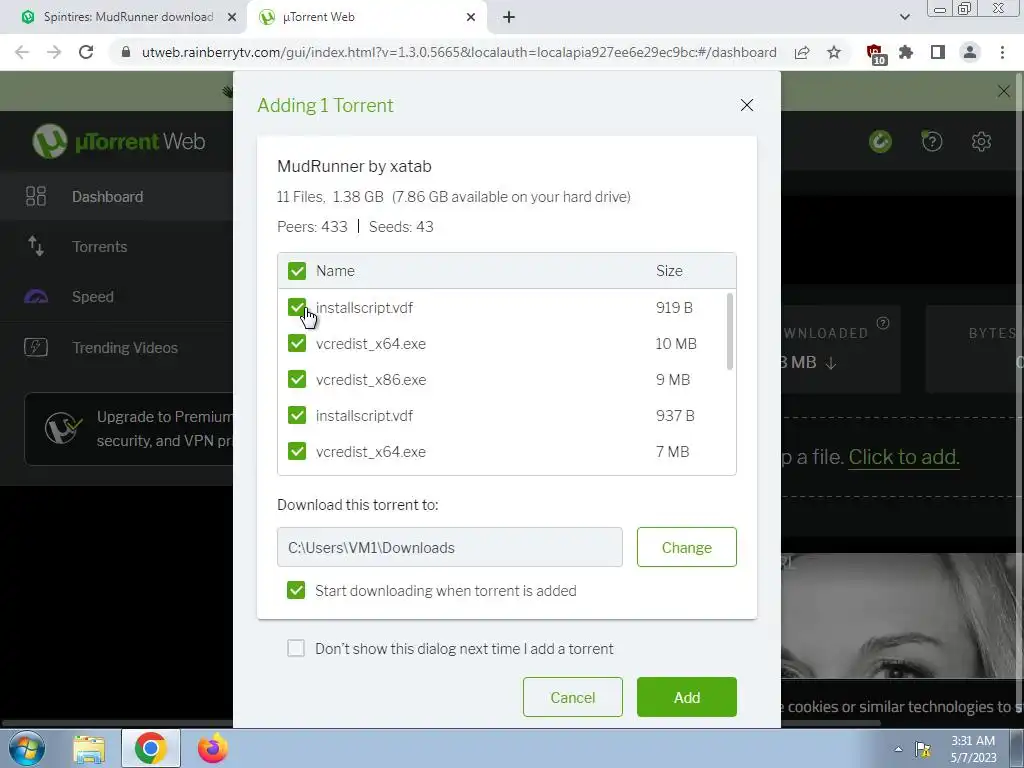Image resolution: width=1024 pixels, height=768 pixels.
Task: Open the Torrents sidebar section
Action: pos(116,247)
